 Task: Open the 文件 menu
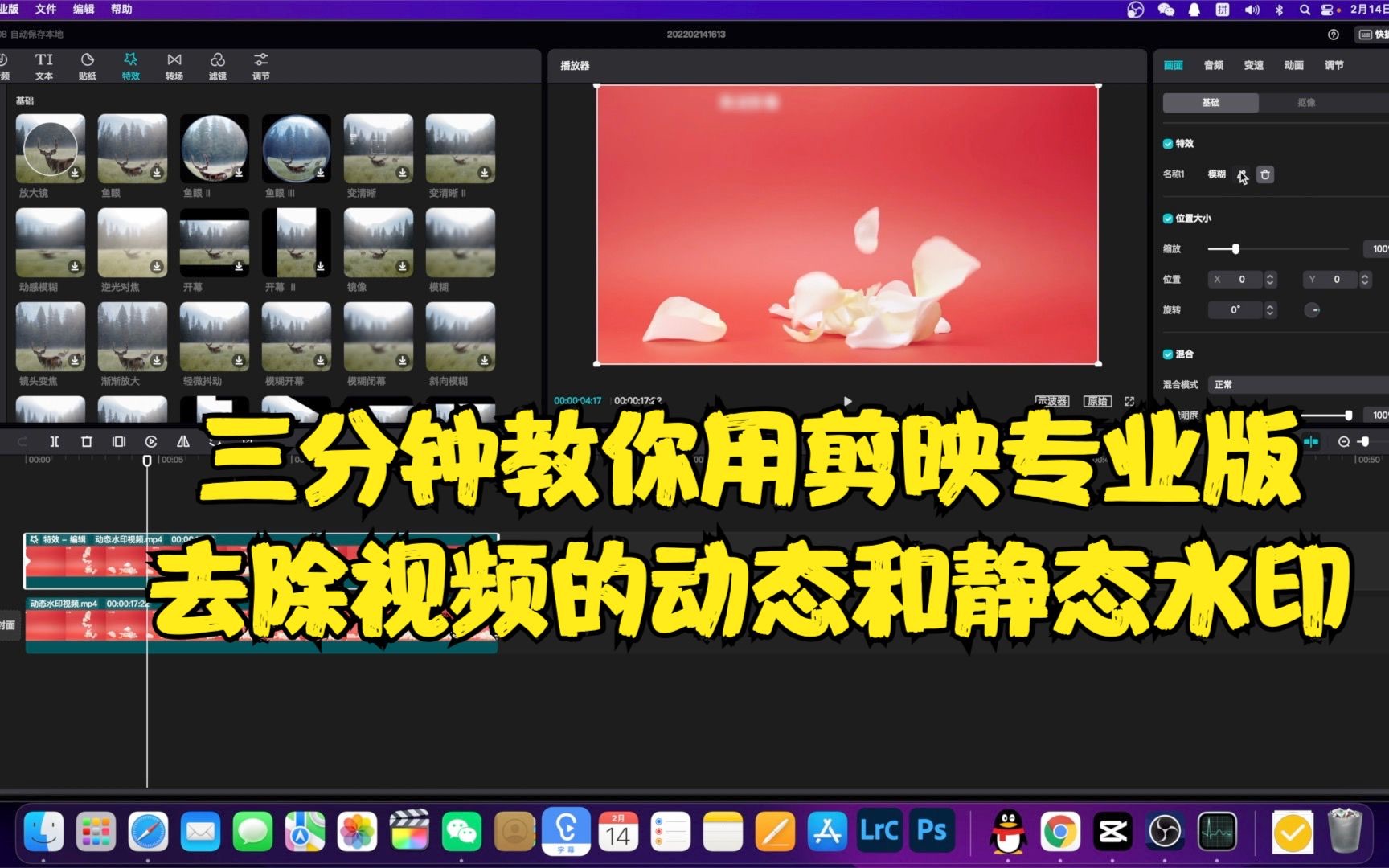pyautogui.click(x=46, y=10)
